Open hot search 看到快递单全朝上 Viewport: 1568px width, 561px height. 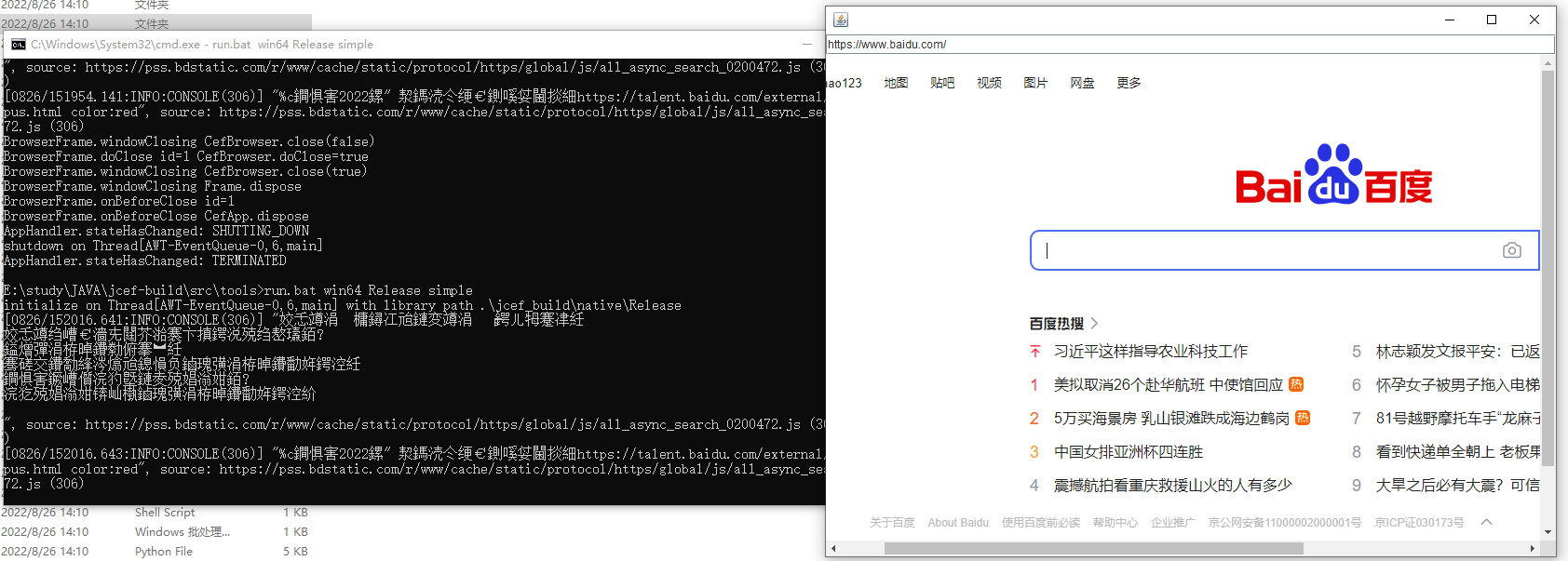[x=1458, y=451]
